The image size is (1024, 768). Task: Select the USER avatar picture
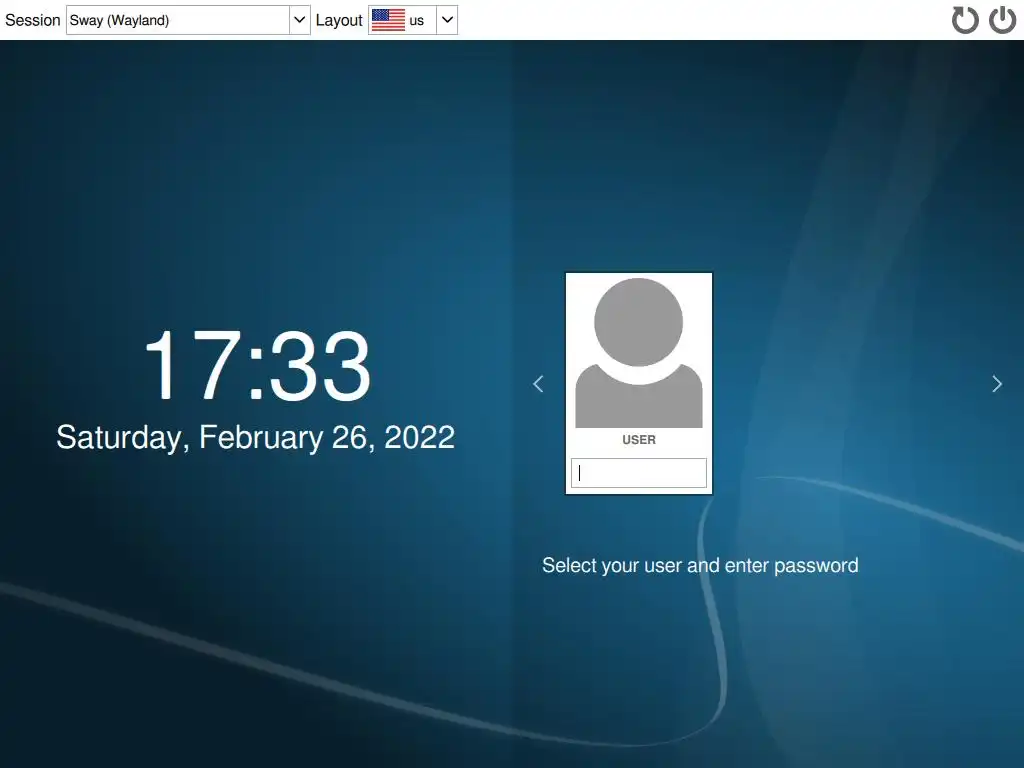[x=639, y=353]
